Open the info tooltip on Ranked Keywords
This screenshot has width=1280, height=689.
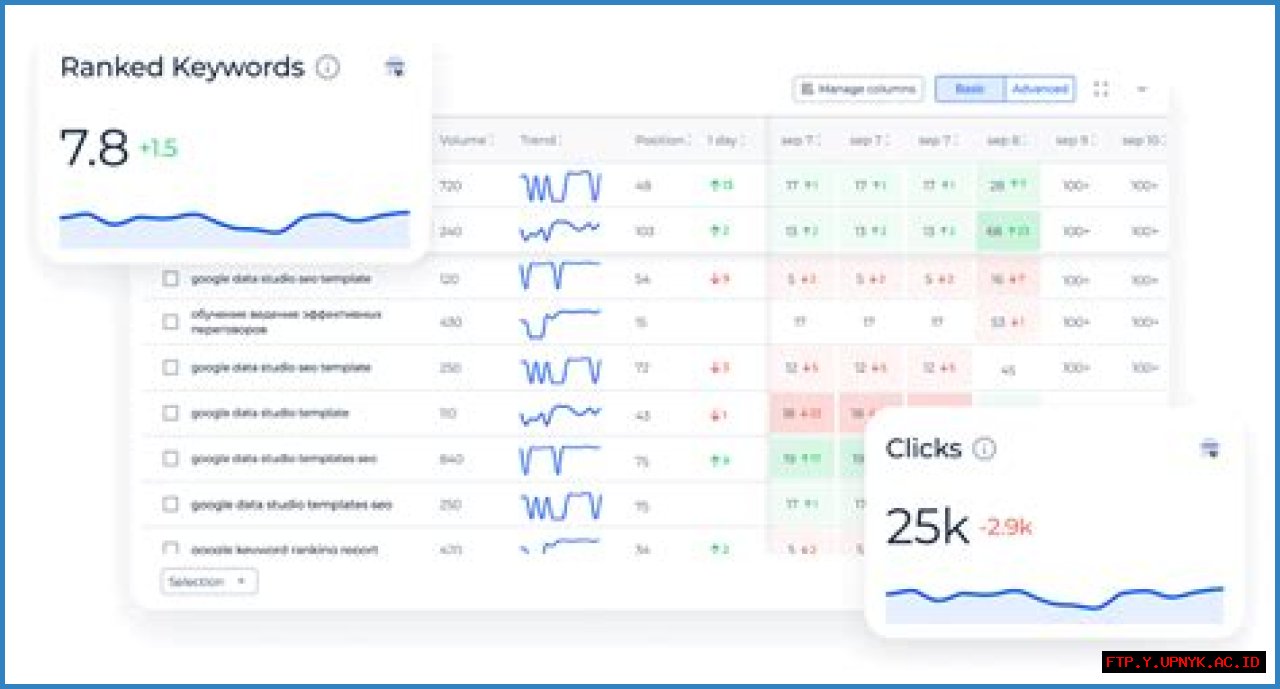point(329,68)
